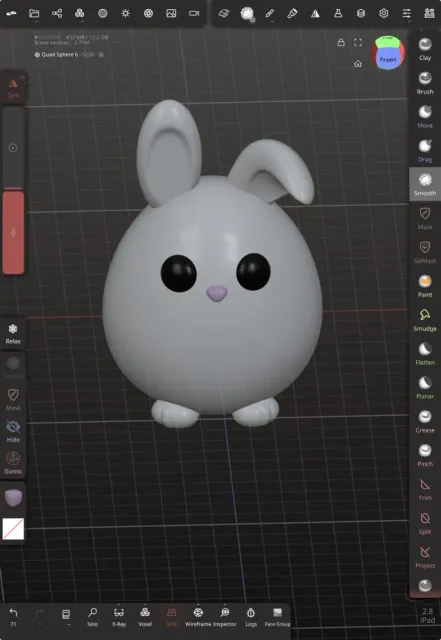This screenshot has height=640, width=441.
Task: Select the Trim tool
Action: [x=425, y=489]
